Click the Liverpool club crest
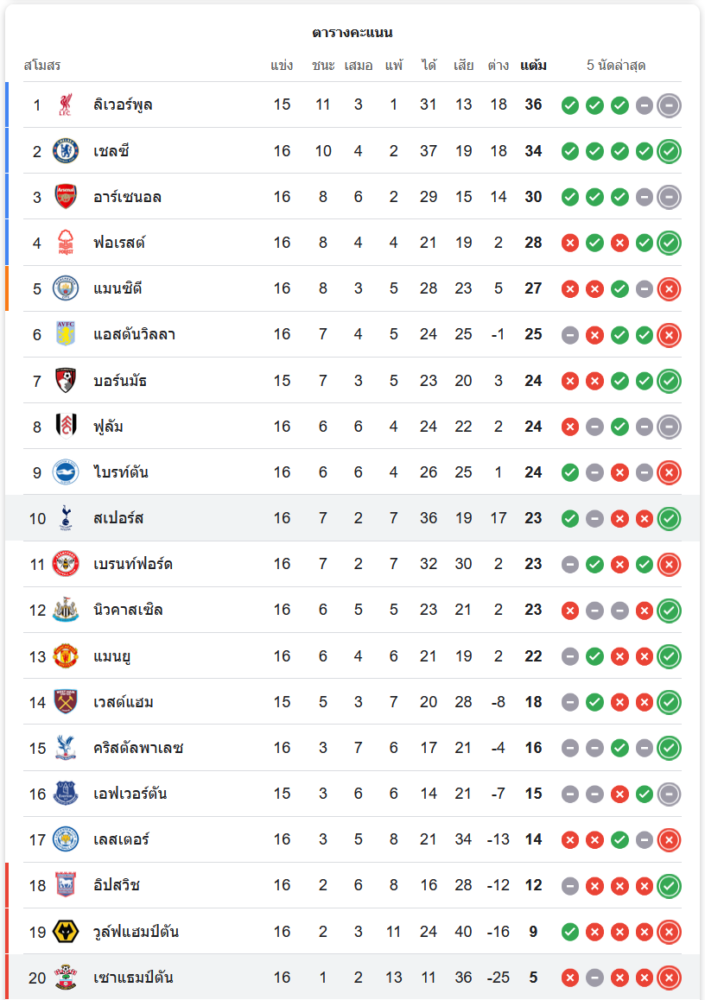The width and height of the screenshot is (705, 1000). point(66,105)
